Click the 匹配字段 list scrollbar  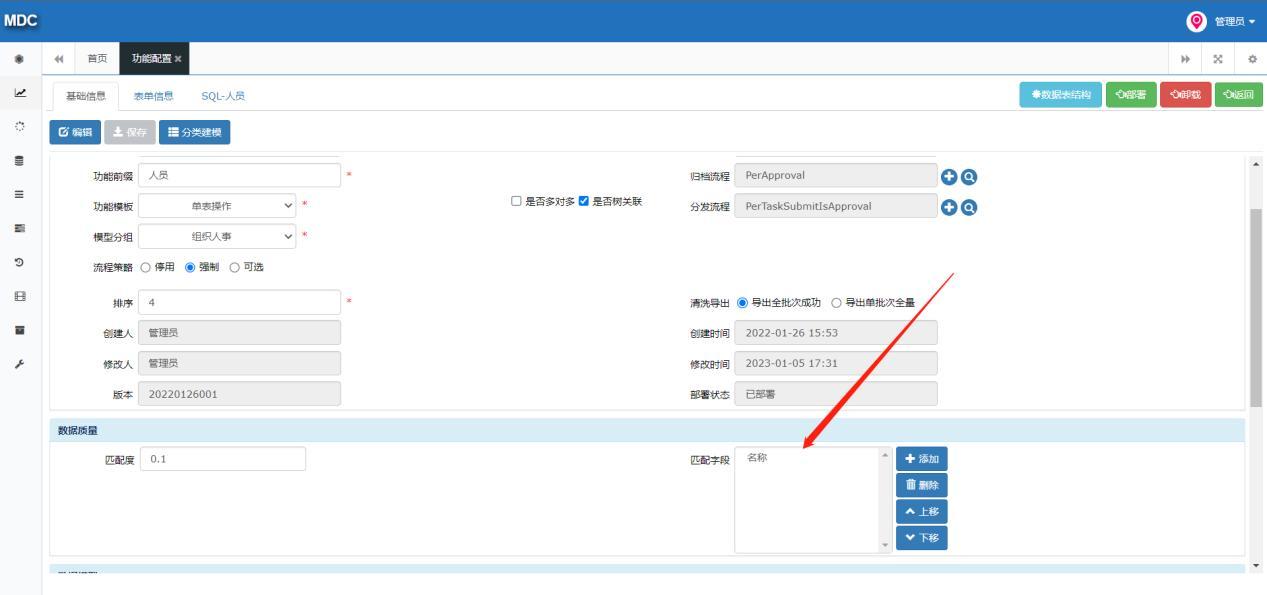(884, 500)
